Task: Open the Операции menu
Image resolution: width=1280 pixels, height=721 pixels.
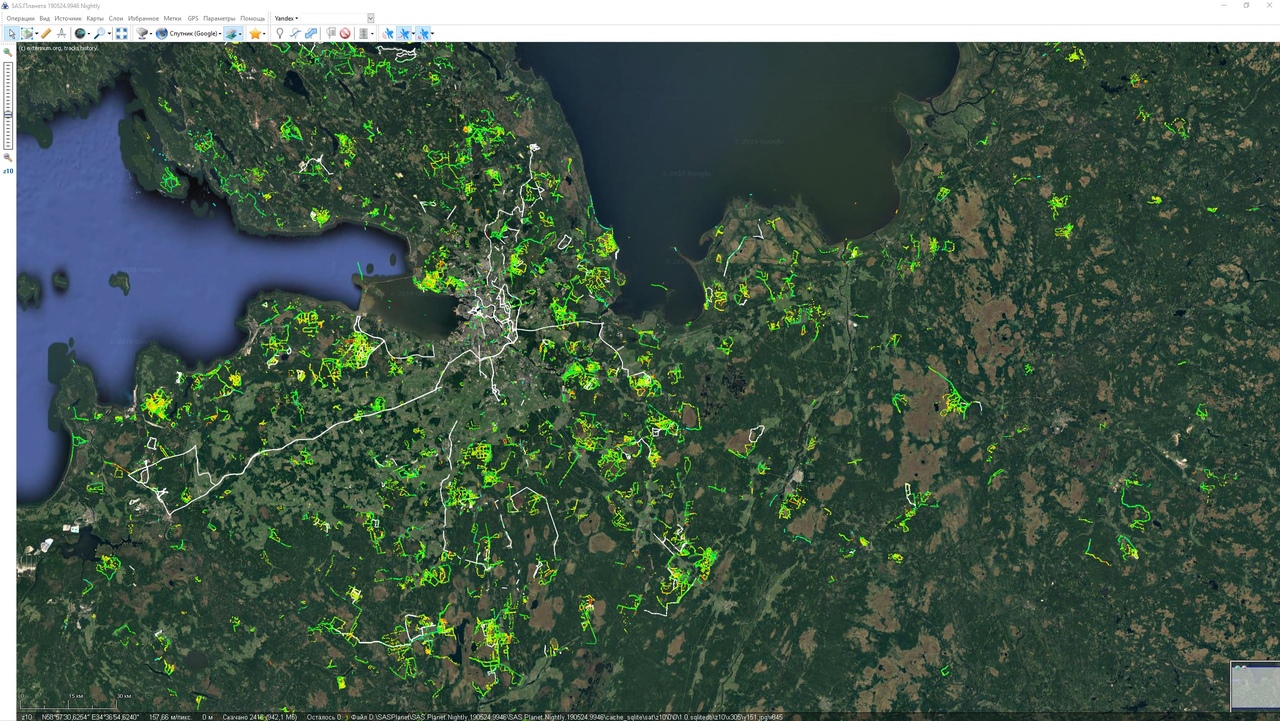Action: pos(20,18)
